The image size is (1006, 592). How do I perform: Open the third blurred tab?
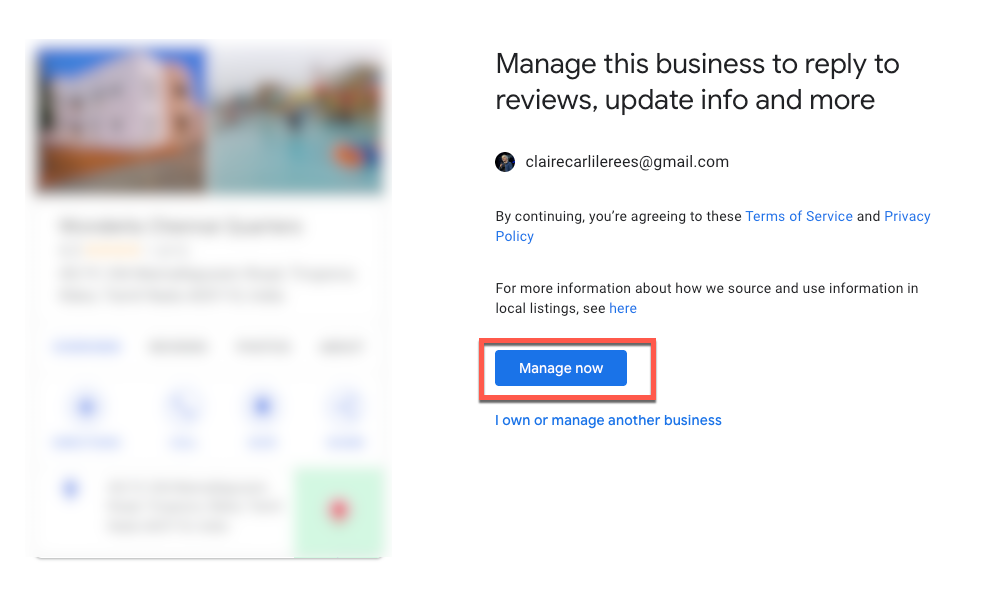tap(262, 347)
